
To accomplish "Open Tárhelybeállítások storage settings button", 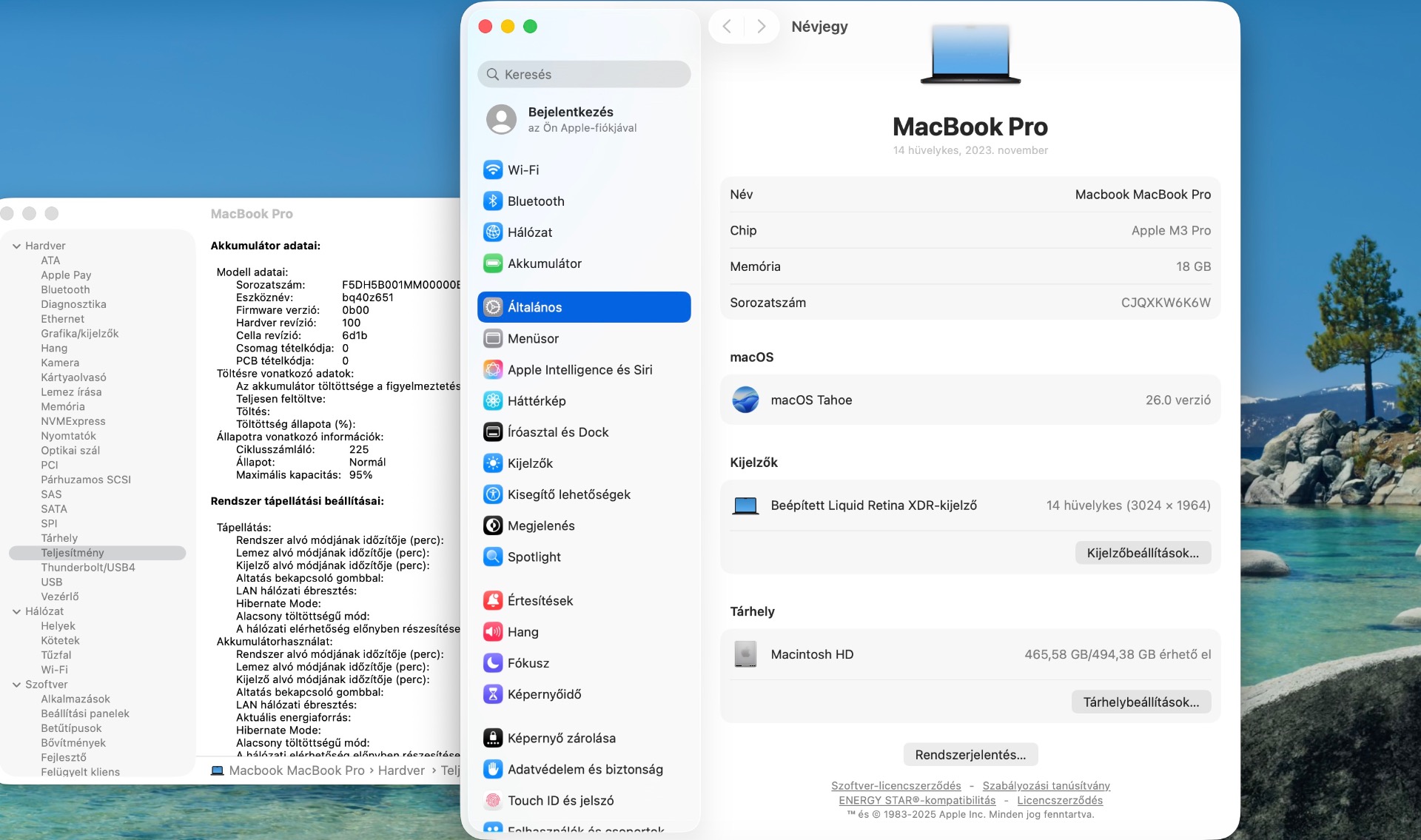I will point(1141,702).
